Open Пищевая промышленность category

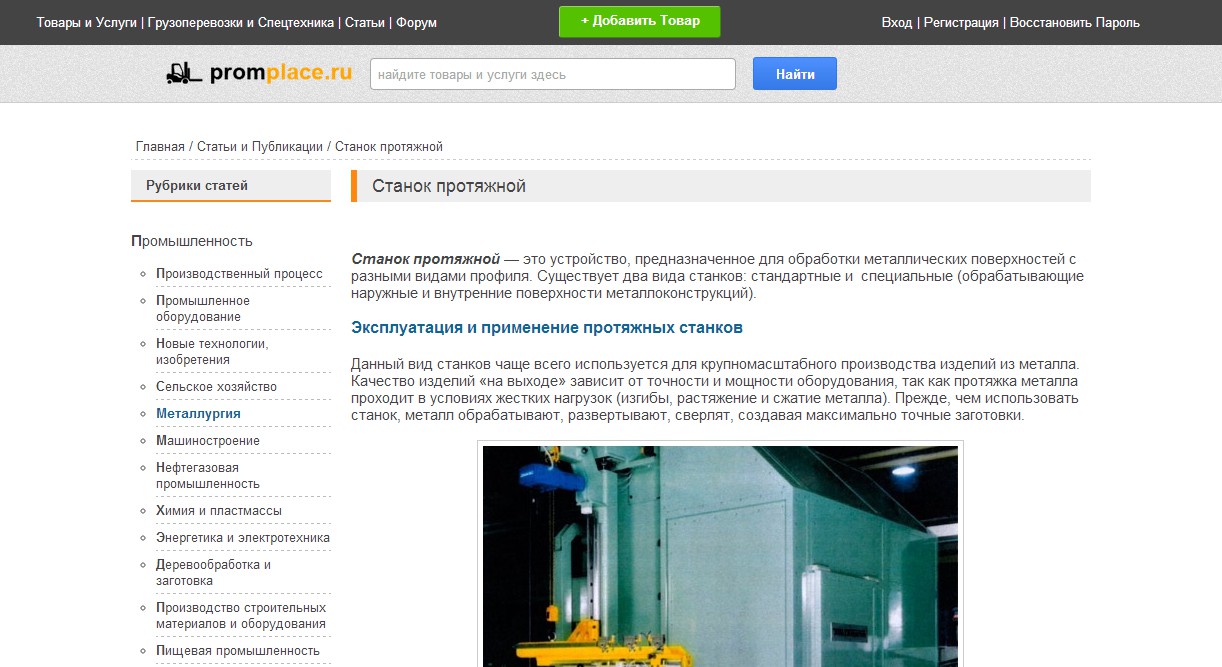[238, 651]
